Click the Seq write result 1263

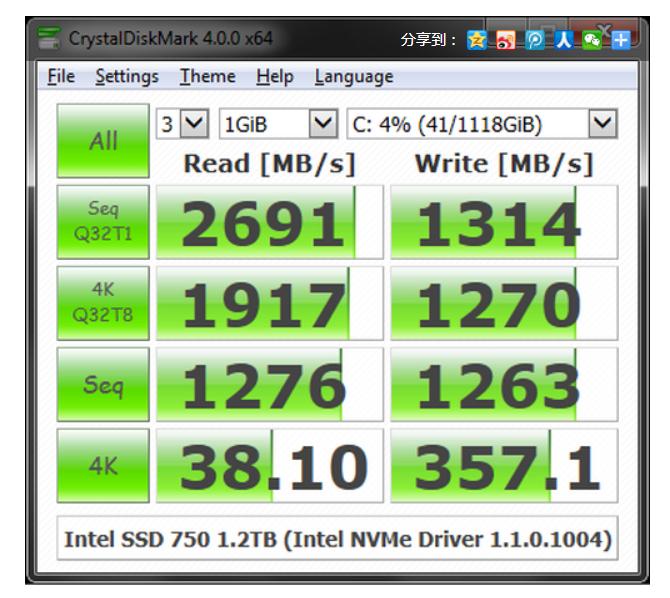pos(504,384)
